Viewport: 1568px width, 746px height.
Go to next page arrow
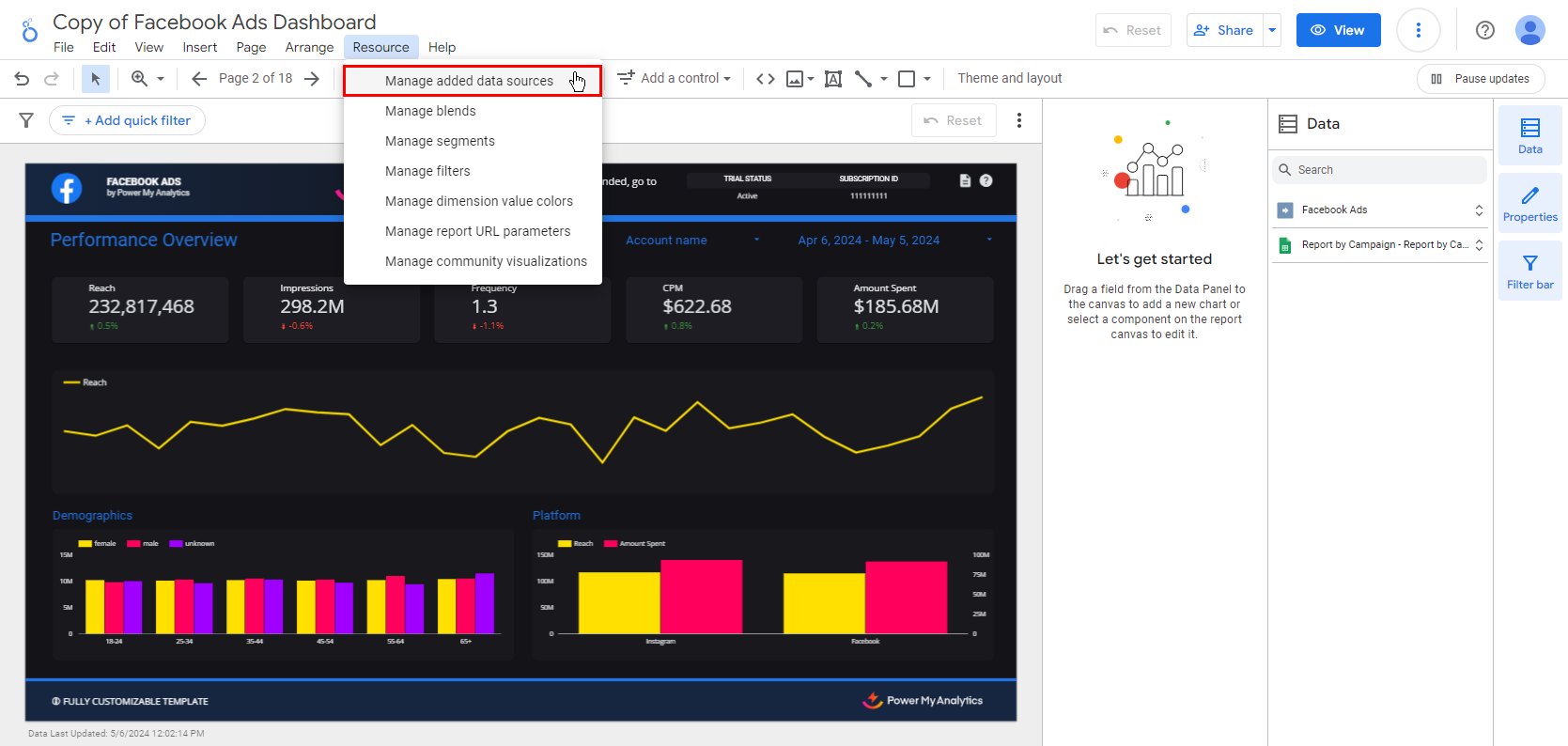312,79
